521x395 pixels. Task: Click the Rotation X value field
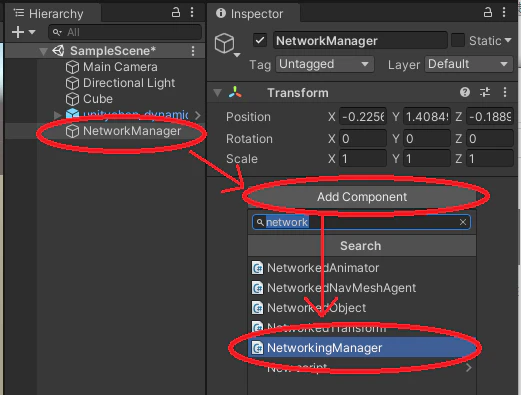tap(363, 138)
